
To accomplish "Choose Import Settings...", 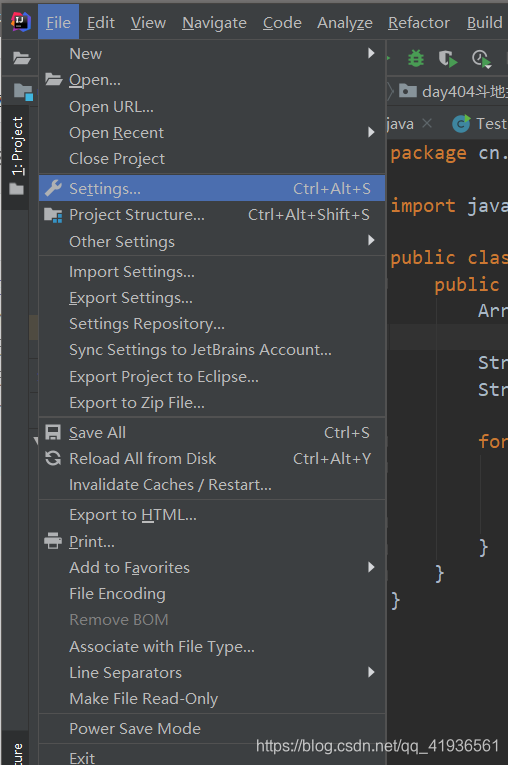I will 212,271.
